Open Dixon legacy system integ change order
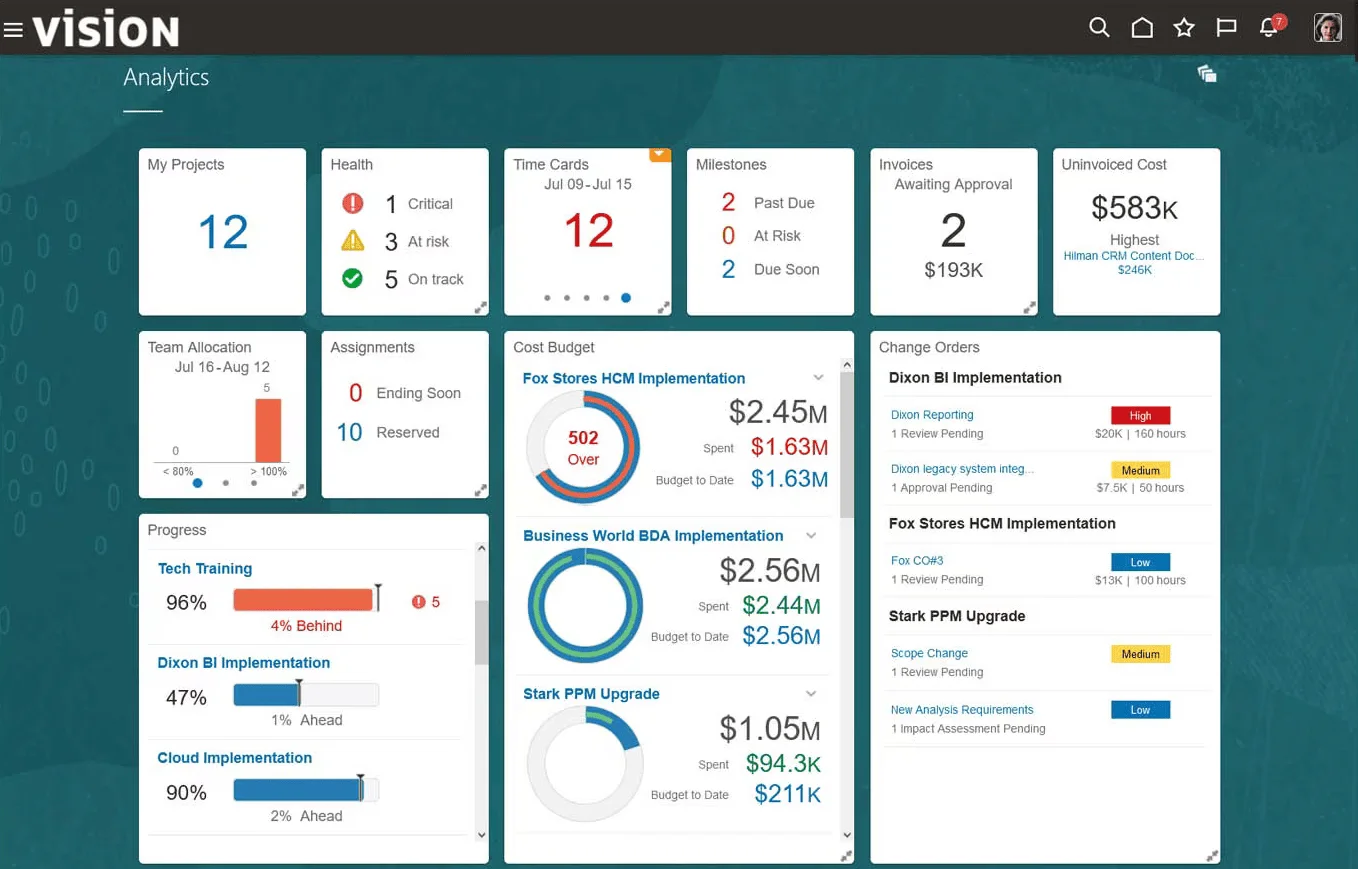This screenshot has height=869, width=1358. (x=962, y=469)
